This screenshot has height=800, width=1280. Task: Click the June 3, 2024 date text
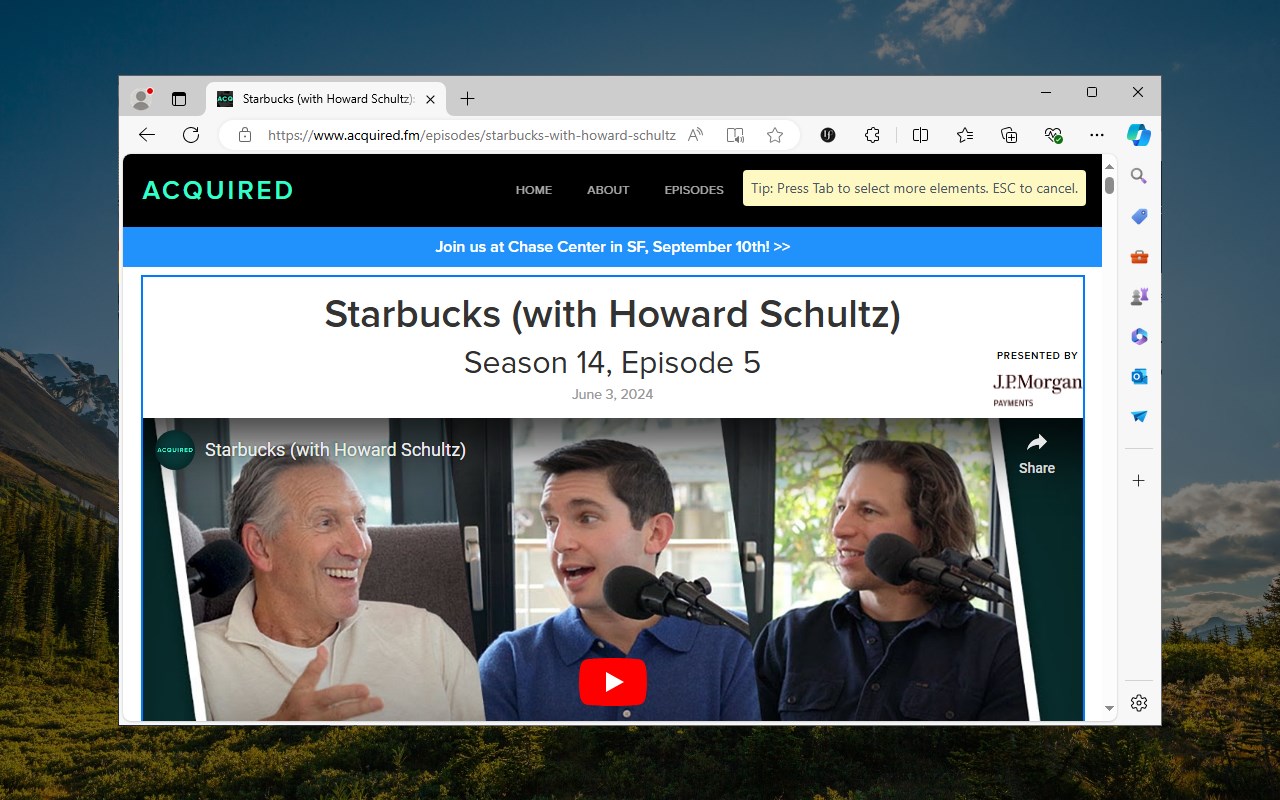tap(612, 394)
